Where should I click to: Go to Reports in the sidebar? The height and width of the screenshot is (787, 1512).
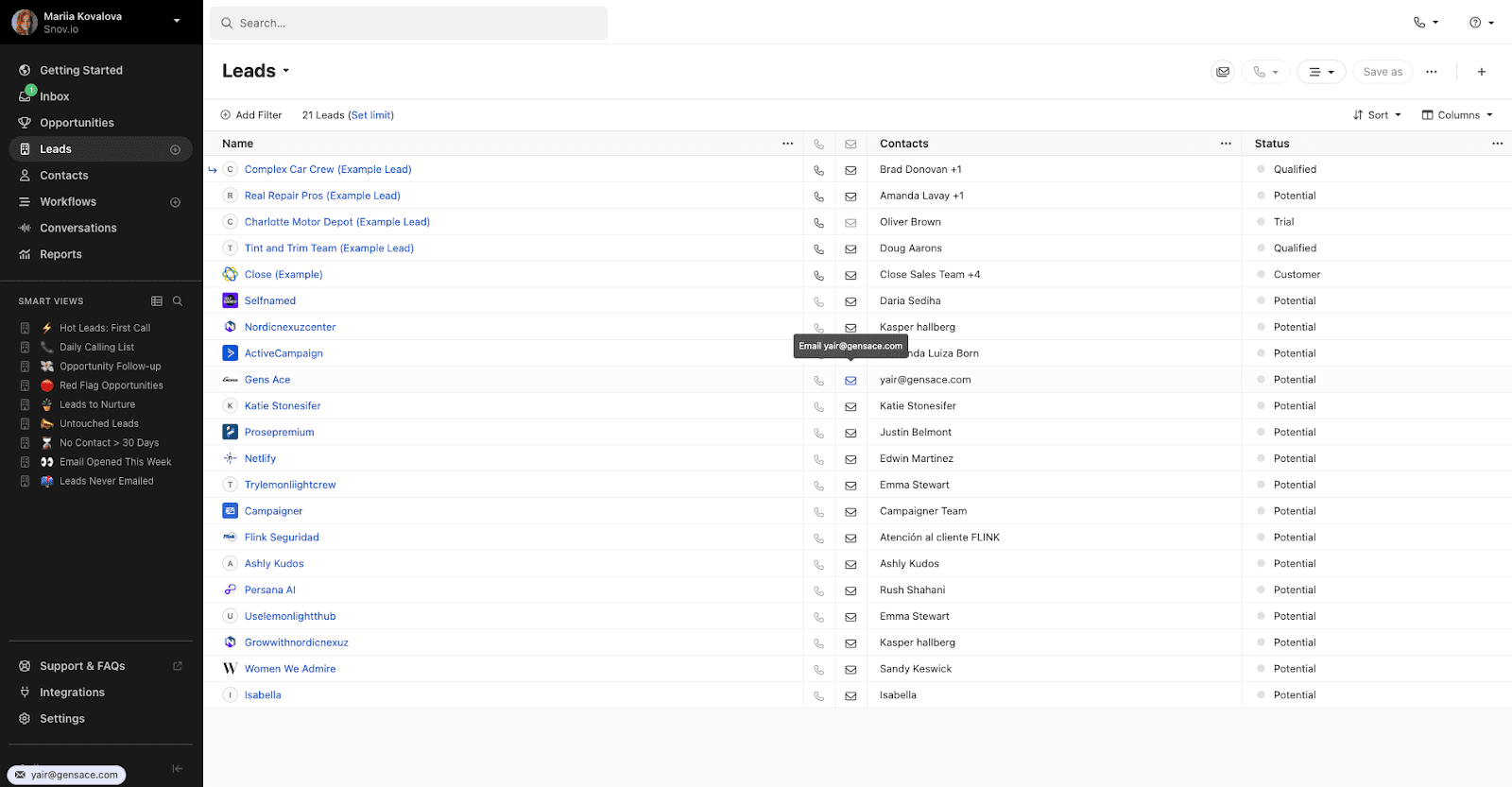tap(60, 254)
